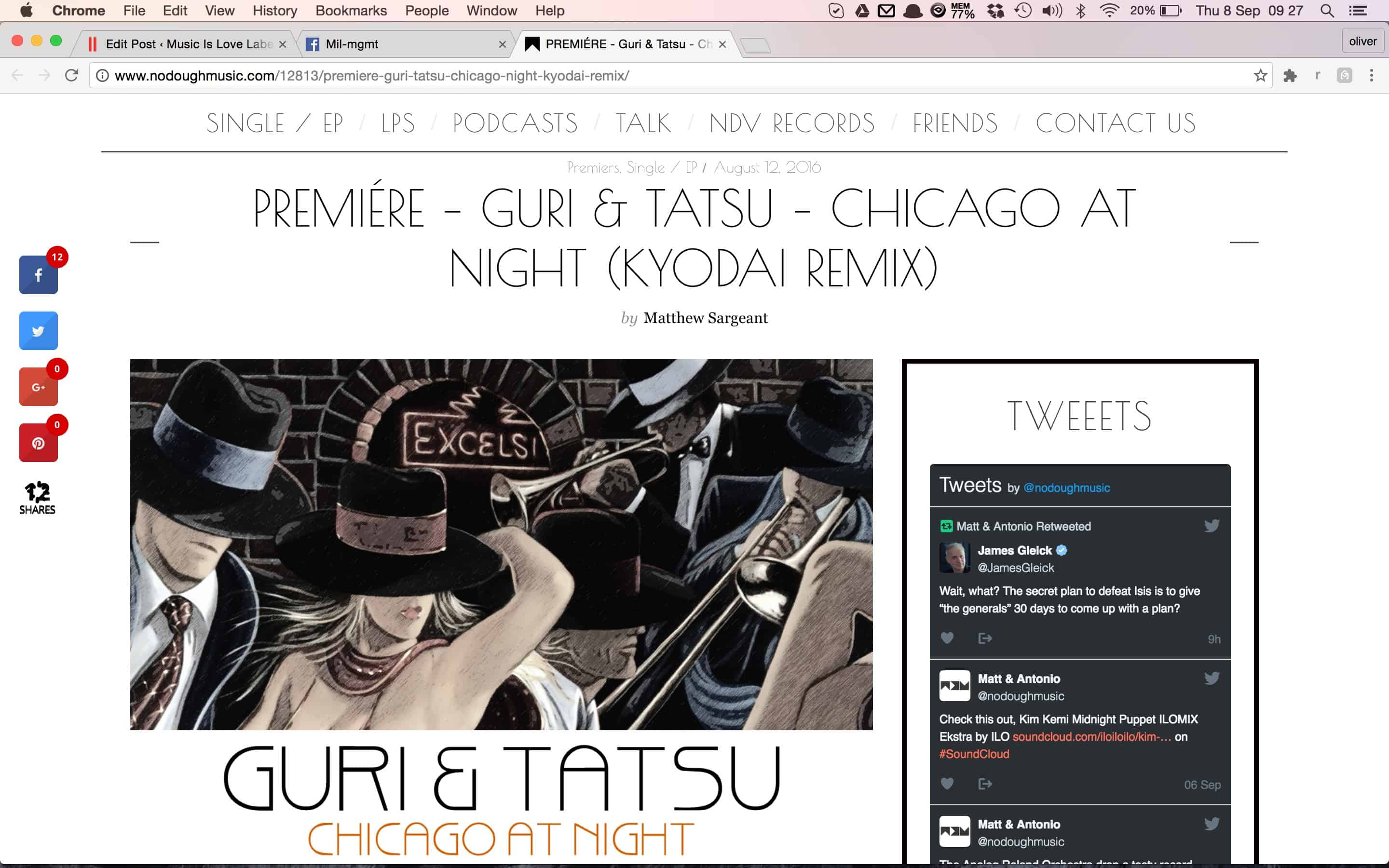The image size is (1389, 868).
Task: Open 06 Sep tweet timestamp
Action: click(1202, 785)
